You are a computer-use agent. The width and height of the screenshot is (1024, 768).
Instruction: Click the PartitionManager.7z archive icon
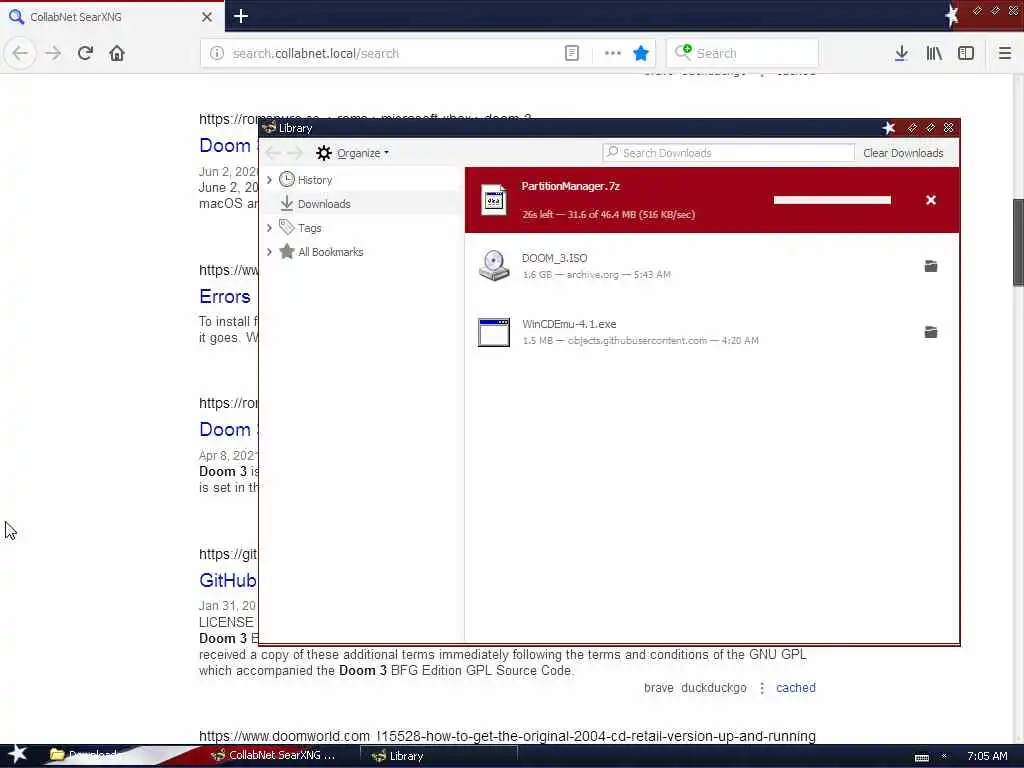[494, 200]
